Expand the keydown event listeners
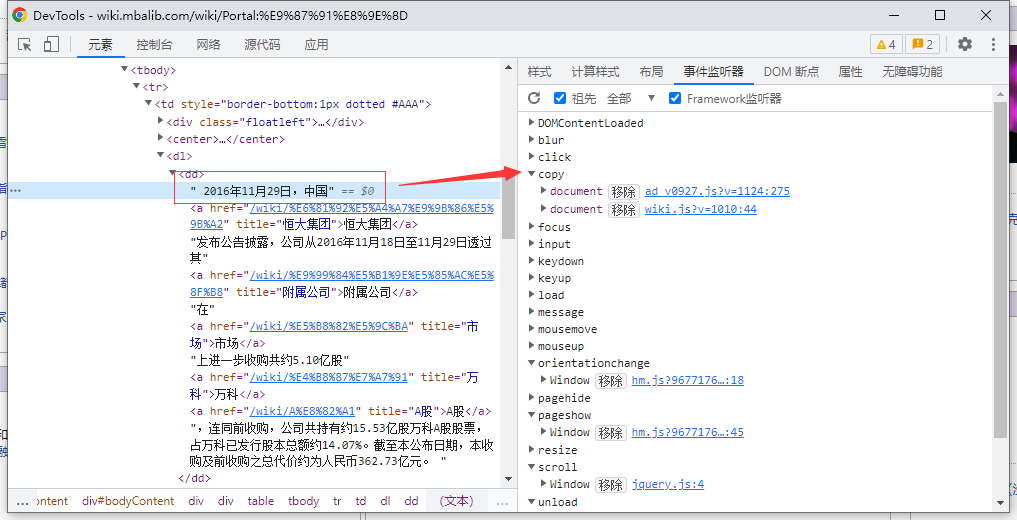Viewport: 1017px width, 520px height. pyautogui.click(x=531, y=261)
